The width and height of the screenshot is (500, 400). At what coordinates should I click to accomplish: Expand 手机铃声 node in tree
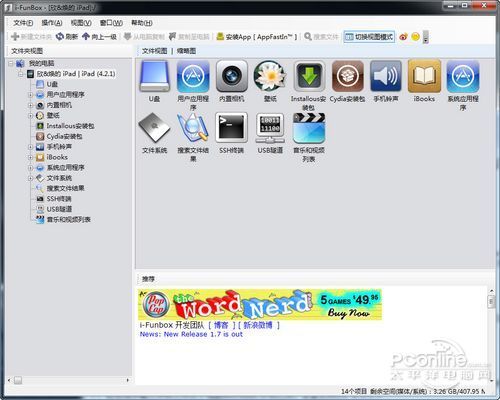coord(30,147)
